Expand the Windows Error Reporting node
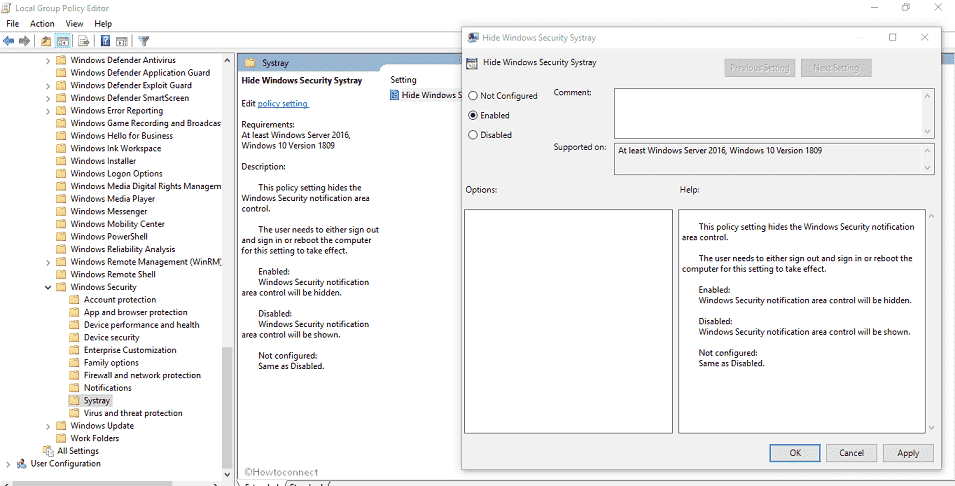Image resolution: width=955 pixels, height=486 pixels. pyautogui.click(x=48, y=111)
